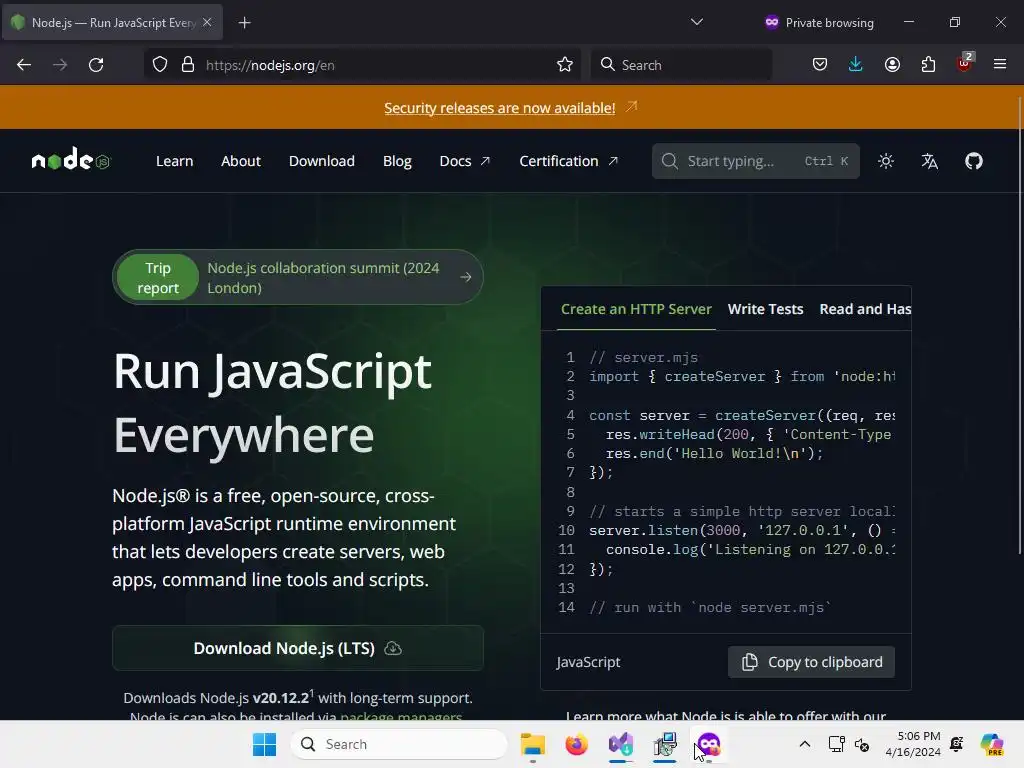Toggle the site light/dark theme sun icon
The height and width of the screenshot is (768, 1024).
[886, 161]
